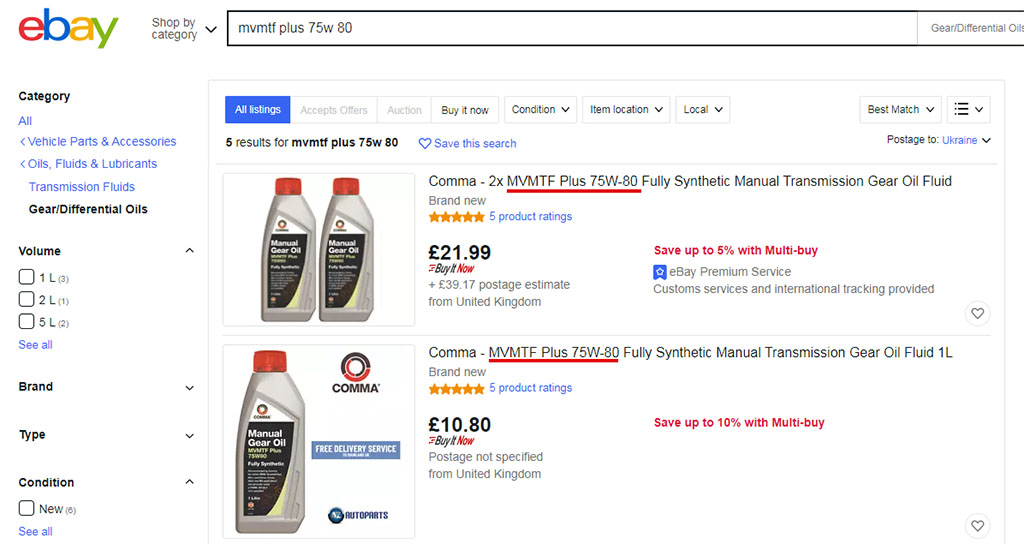Click the £21.99 price
Image resolution: width=1024 pixels, height=544 pixels.
click(459, 252)
